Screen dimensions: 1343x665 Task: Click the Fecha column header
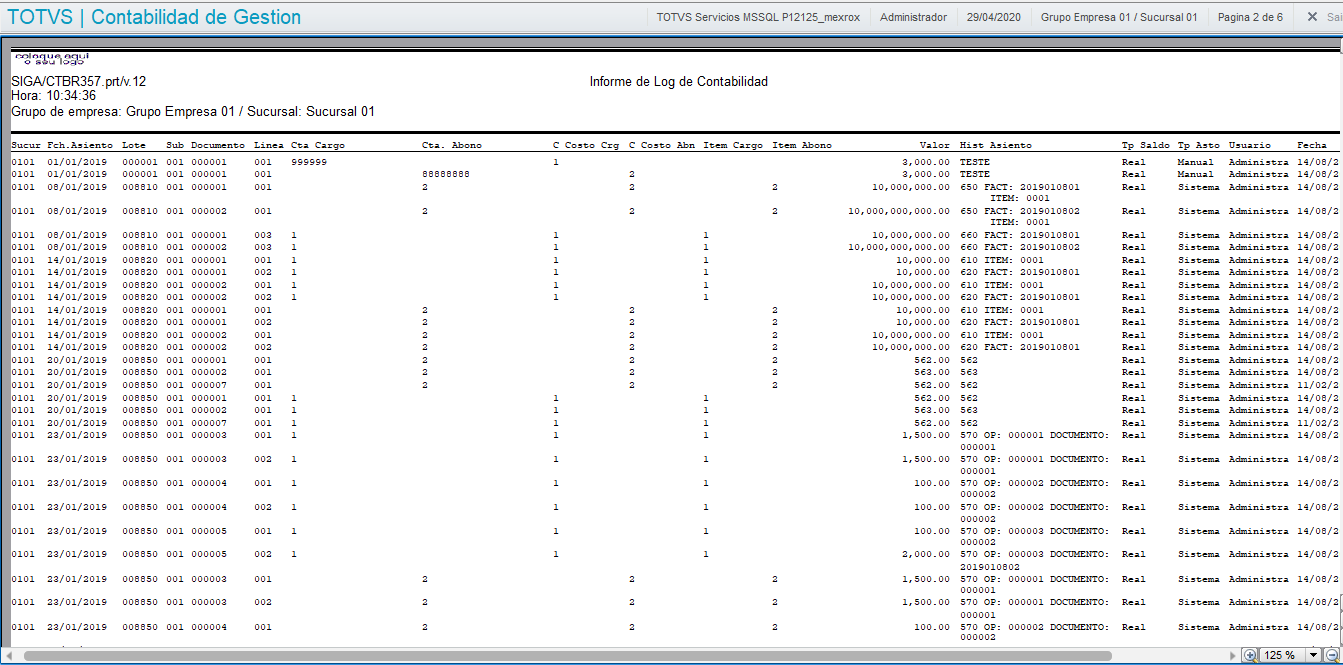[x=1313, y=145]
